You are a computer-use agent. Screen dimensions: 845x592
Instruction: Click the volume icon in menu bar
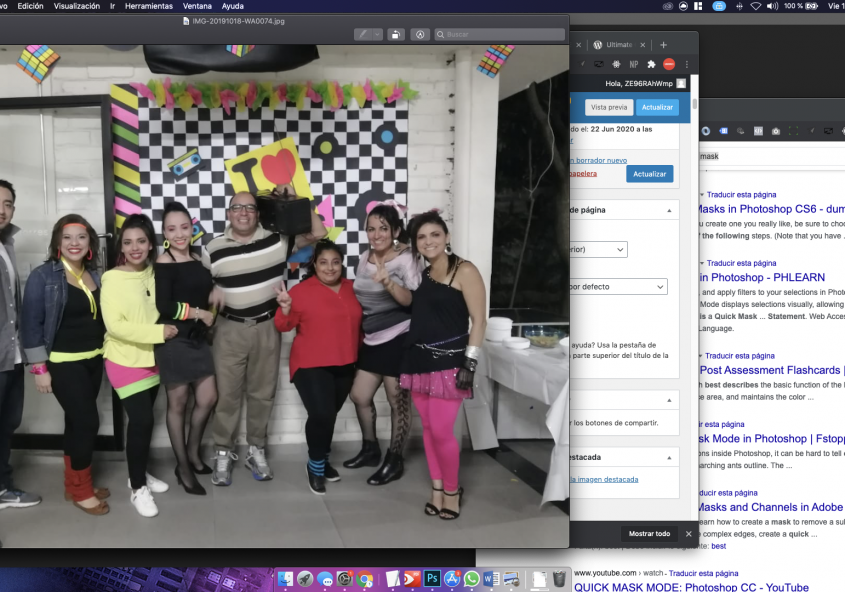tap(772, 6)
